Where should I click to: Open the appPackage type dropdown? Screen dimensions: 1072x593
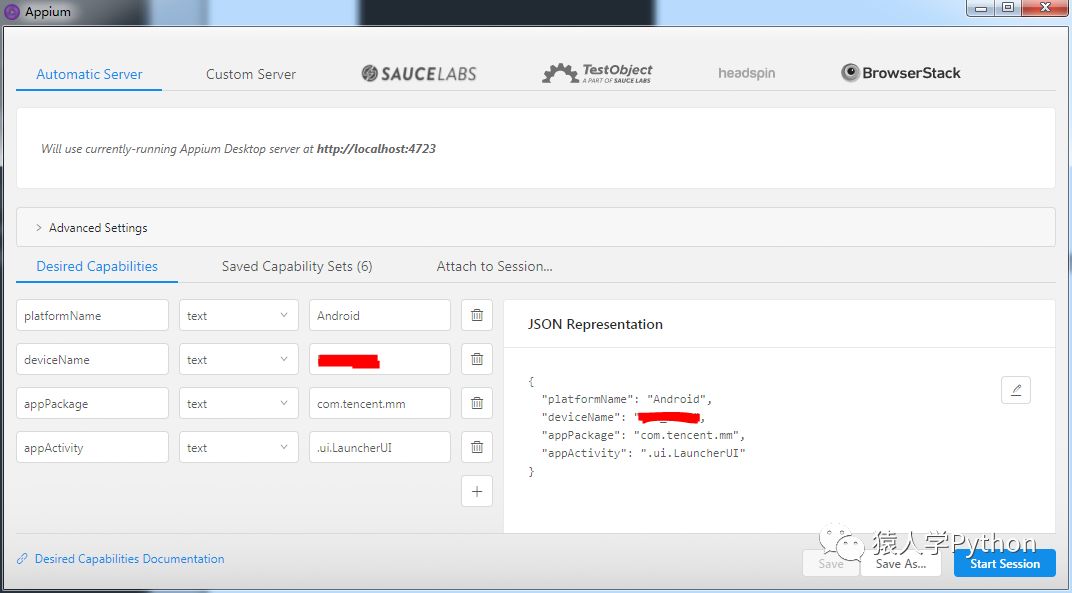point(239,404)
